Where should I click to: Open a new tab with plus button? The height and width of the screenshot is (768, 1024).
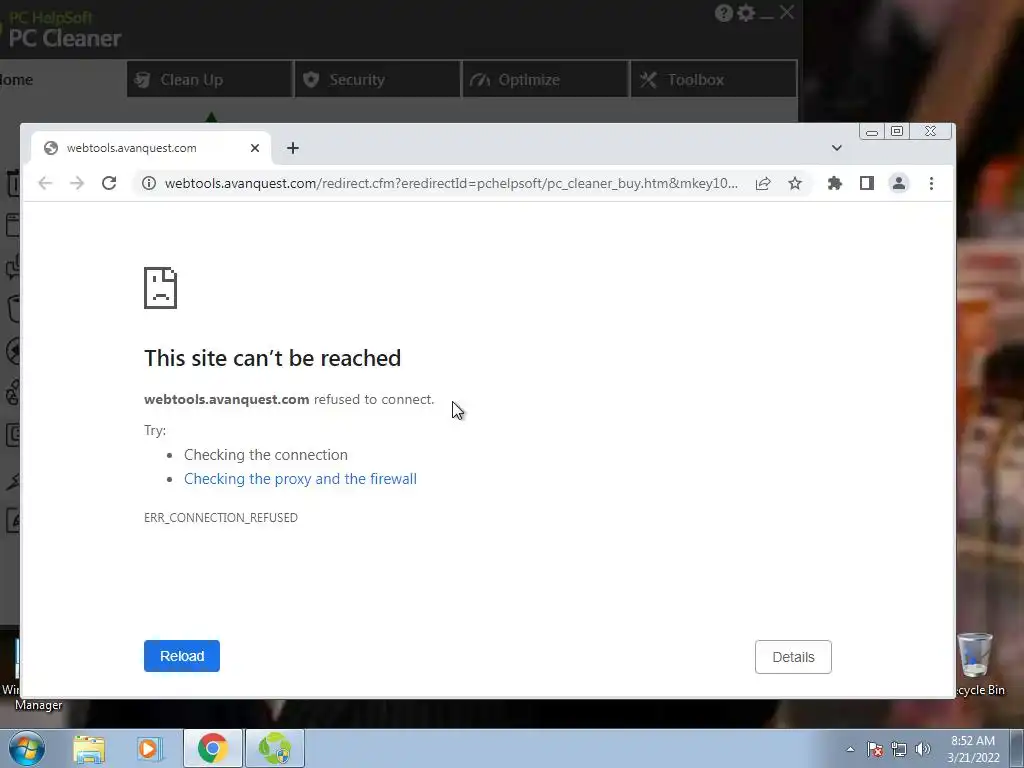click(x=293, y=148)
